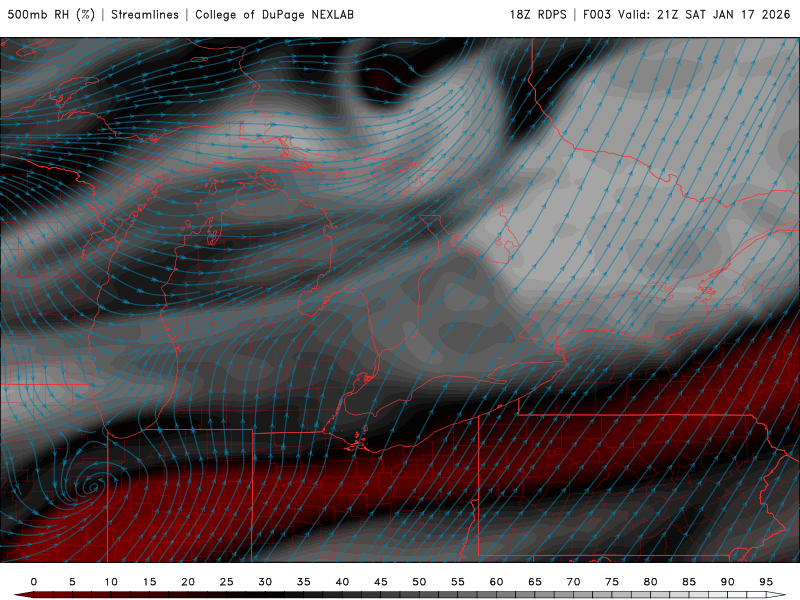
Task: Click the "500mb RH (%)" title text
Action: (51, 14)
